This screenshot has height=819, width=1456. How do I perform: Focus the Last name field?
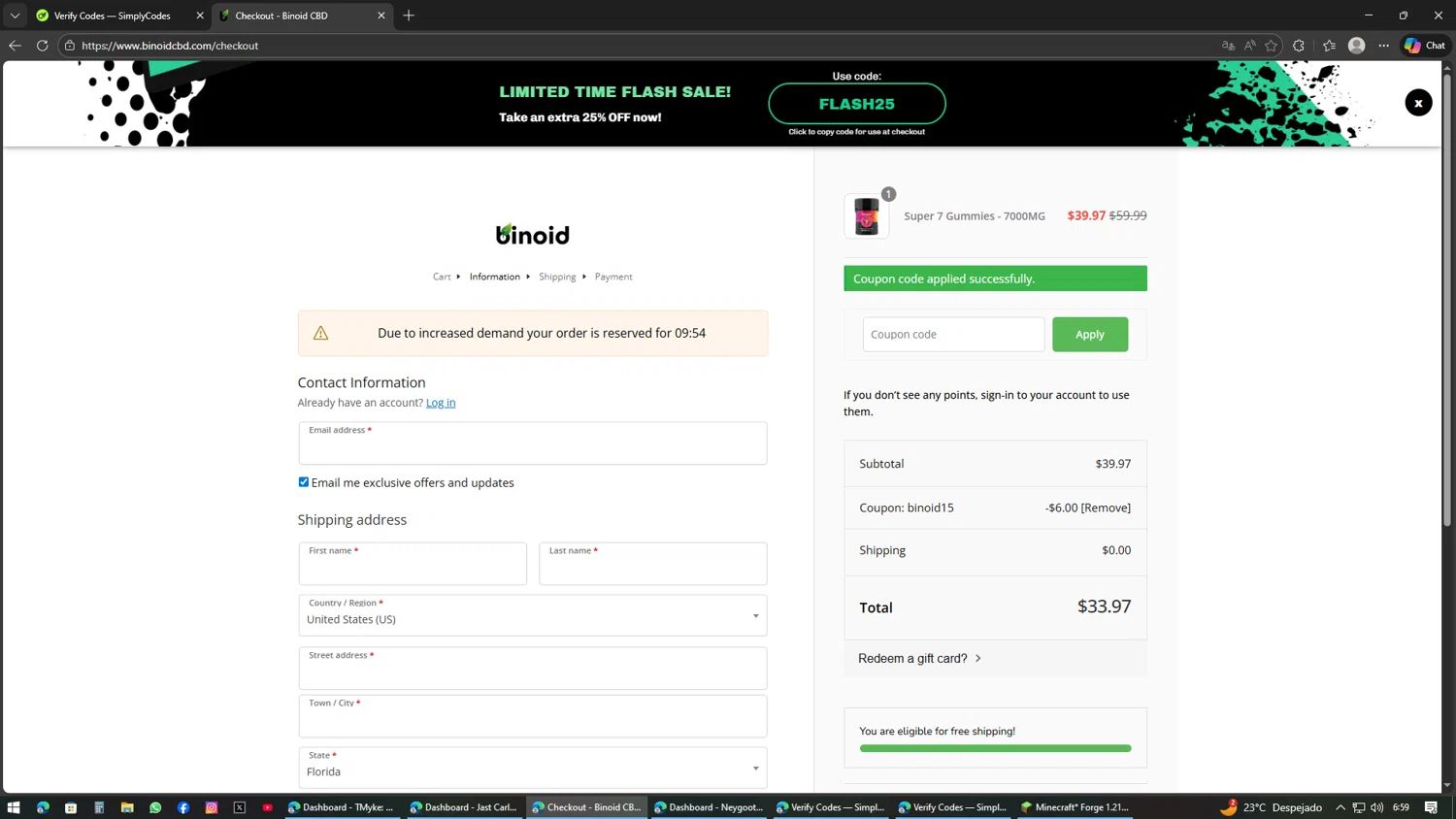click(x=653, y=564)
